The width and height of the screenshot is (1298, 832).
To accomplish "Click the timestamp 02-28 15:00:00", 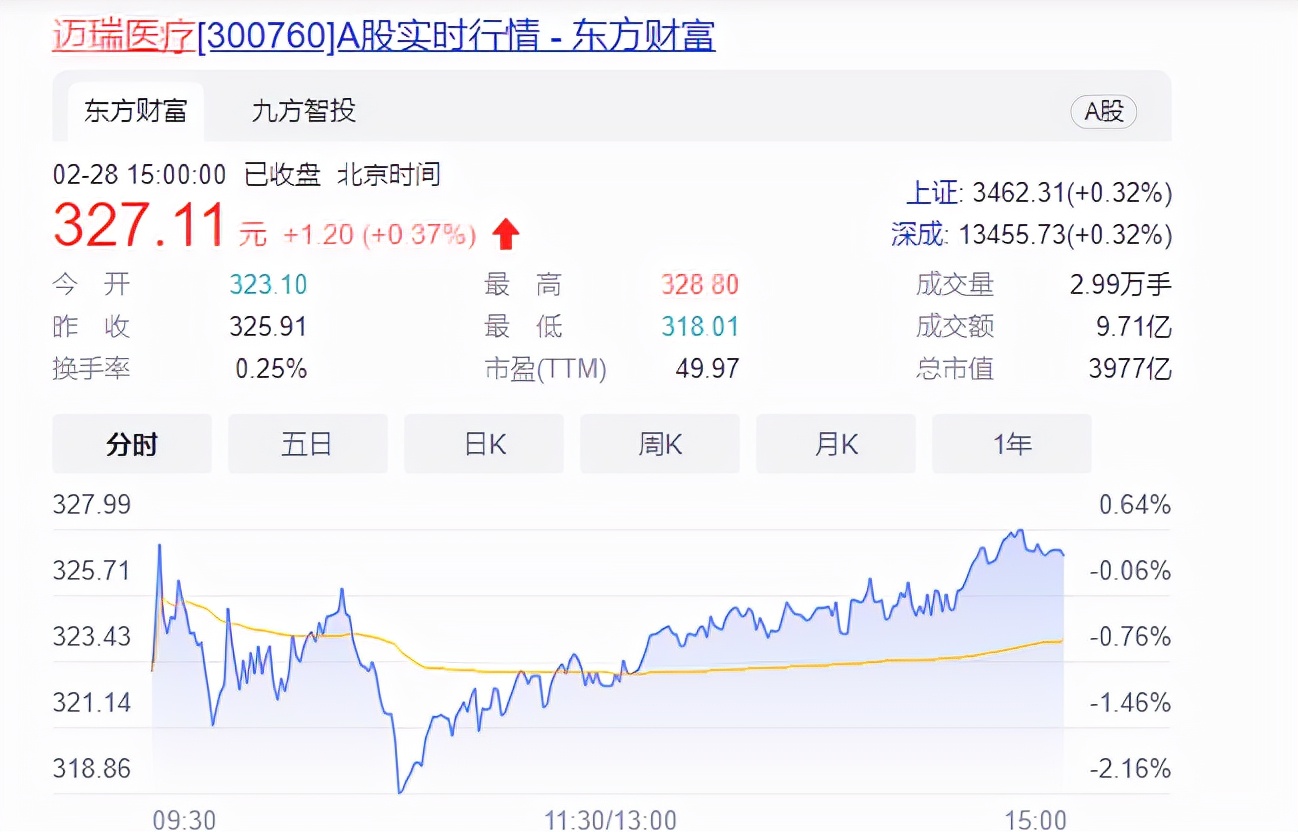I will pyautogui.click(x=140, y=175).
